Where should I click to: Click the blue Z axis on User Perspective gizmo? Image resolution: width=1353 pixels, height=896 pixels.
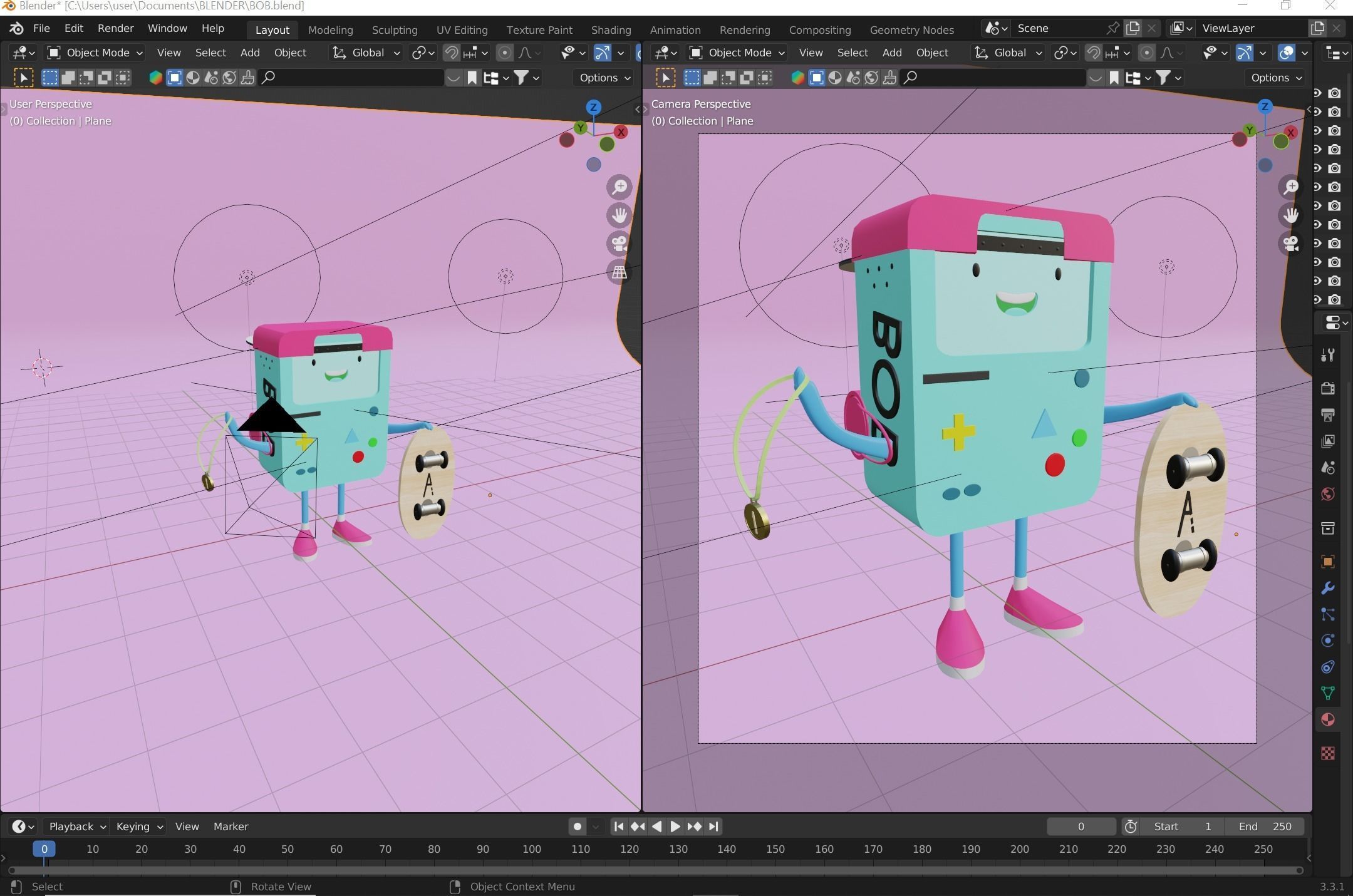tap(593, 107)
